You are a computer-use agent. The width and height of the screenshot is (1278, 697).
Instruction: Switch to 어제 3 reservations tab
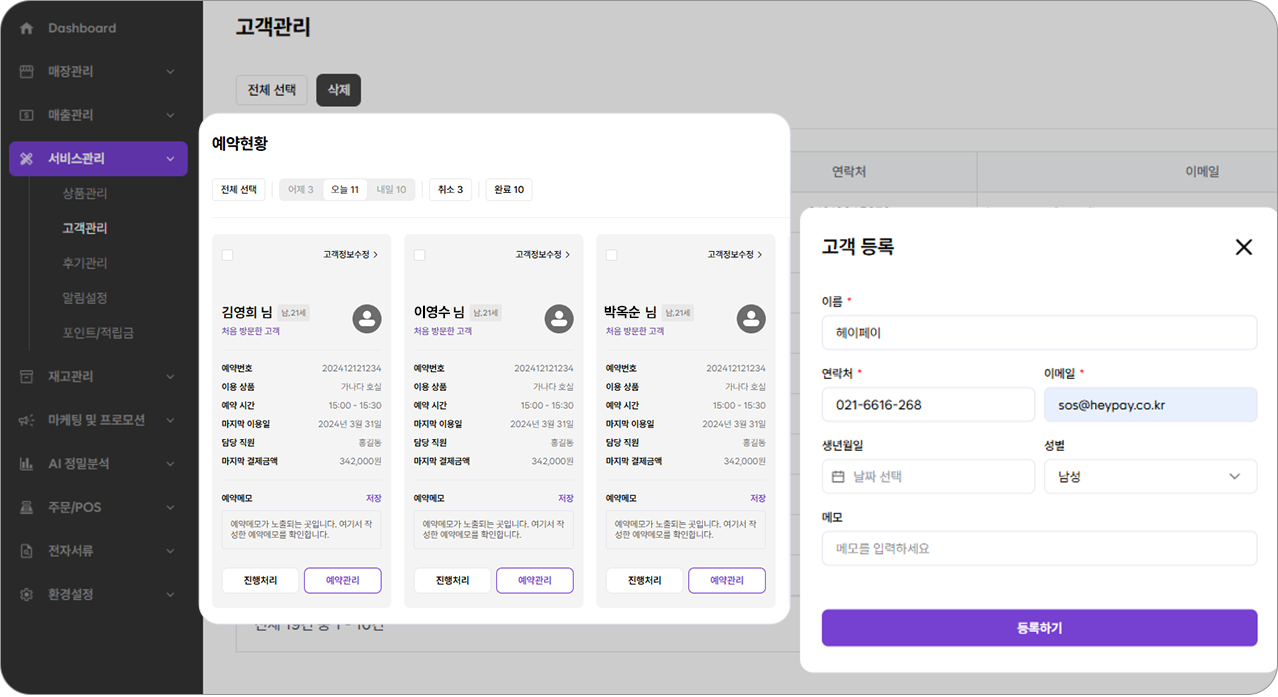point(301,190)
